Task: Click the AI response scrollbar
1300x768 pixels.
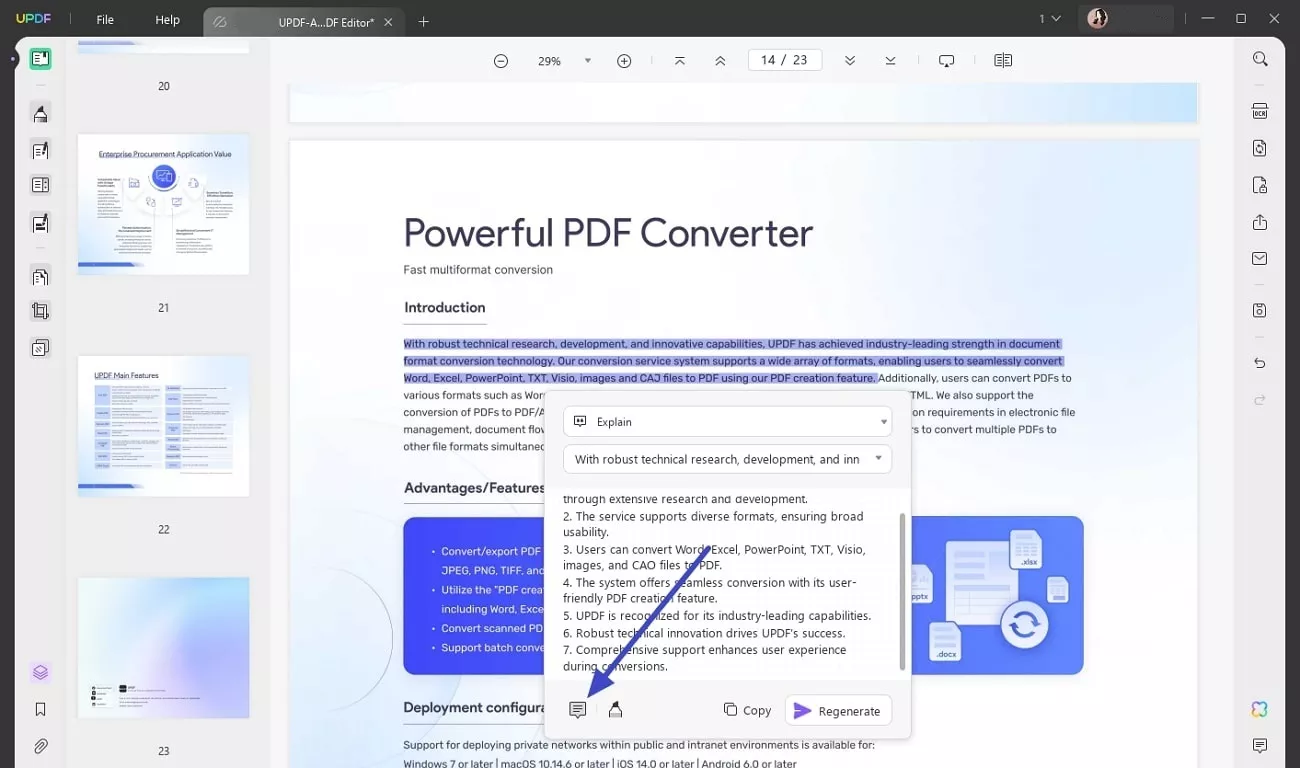Action: click(x=902, y=592)
